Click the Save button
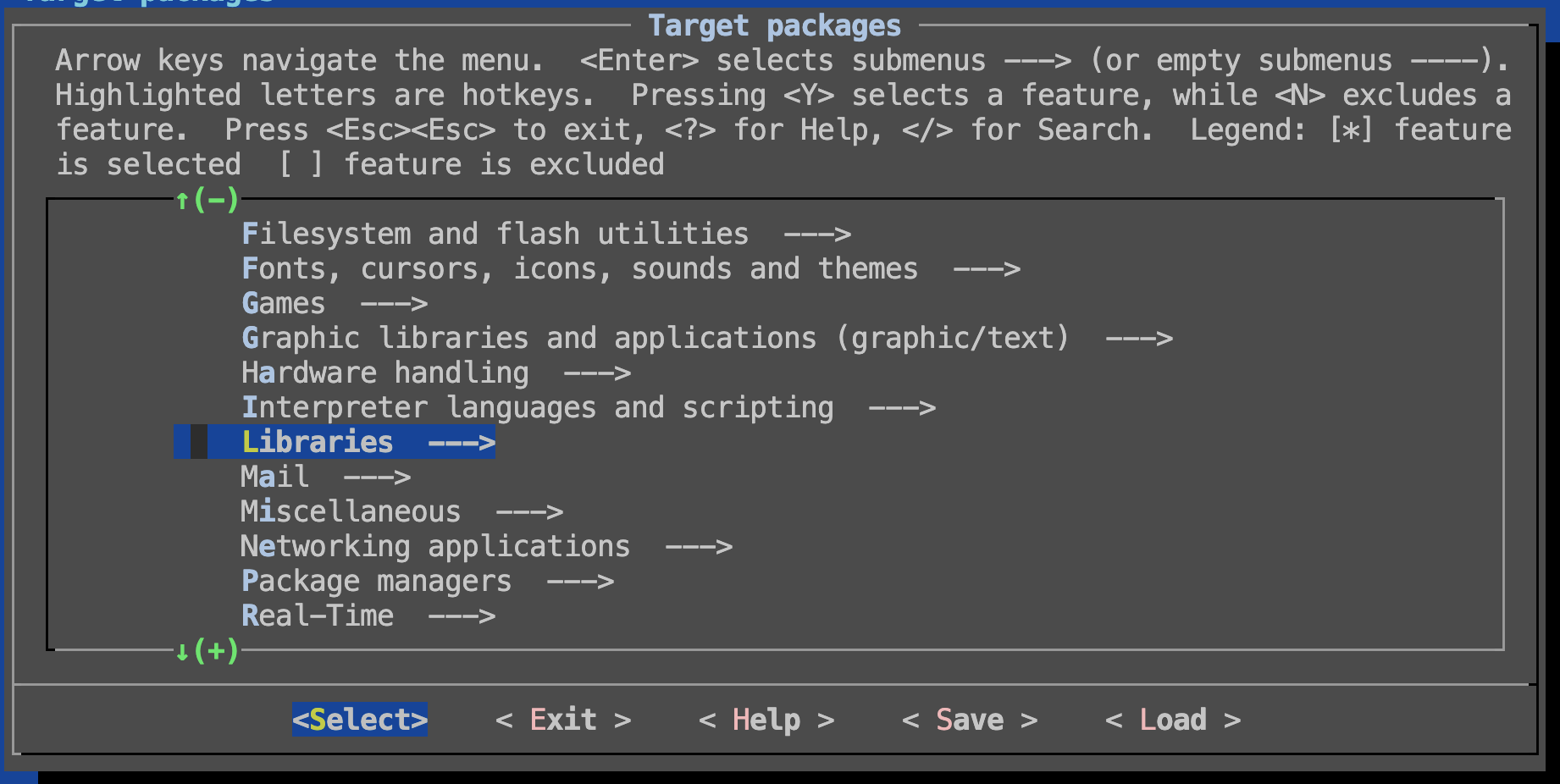Screen dimensions: 1560x784 [970, 720]
